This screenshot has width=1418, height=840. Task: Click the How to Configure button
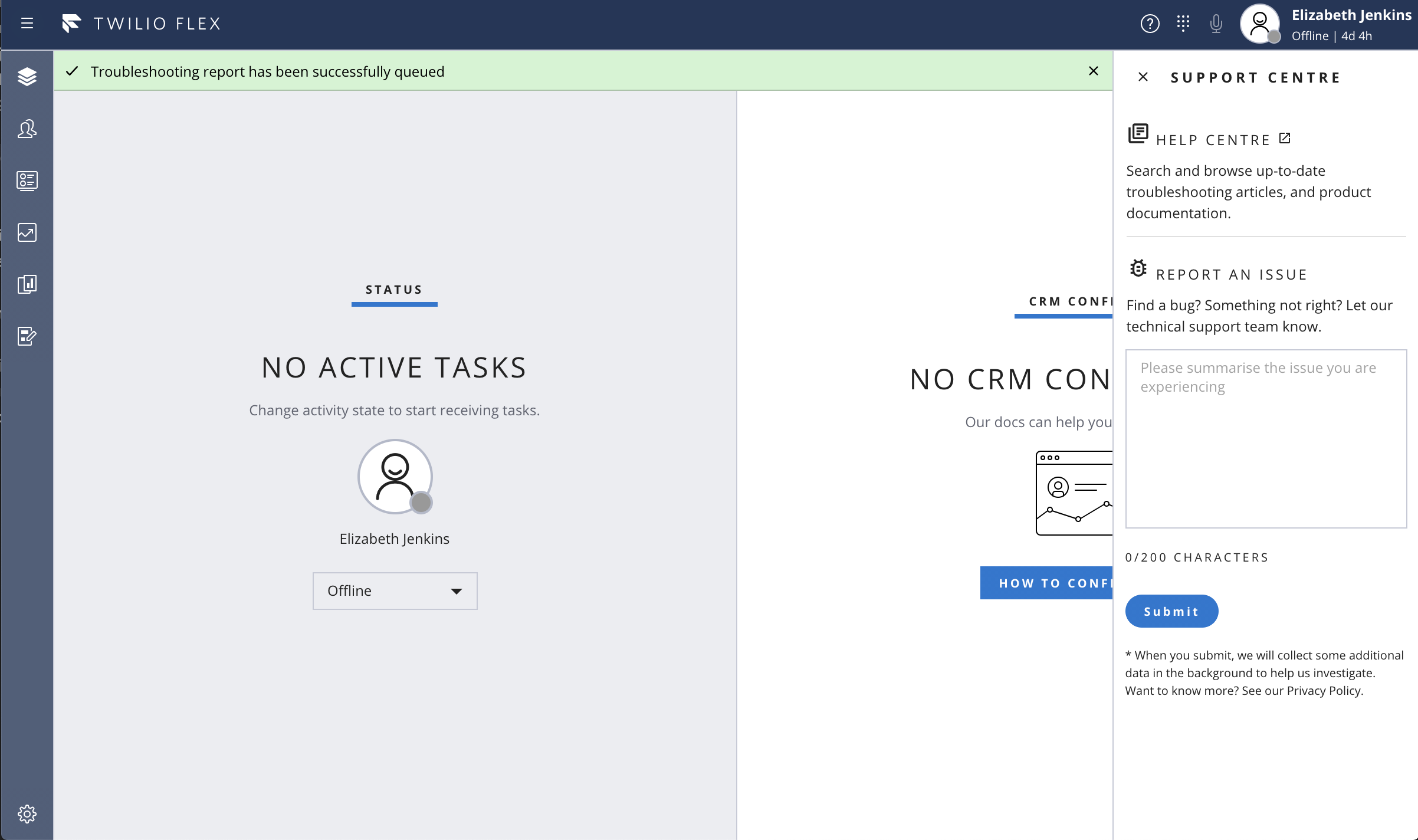[1046, 583]
